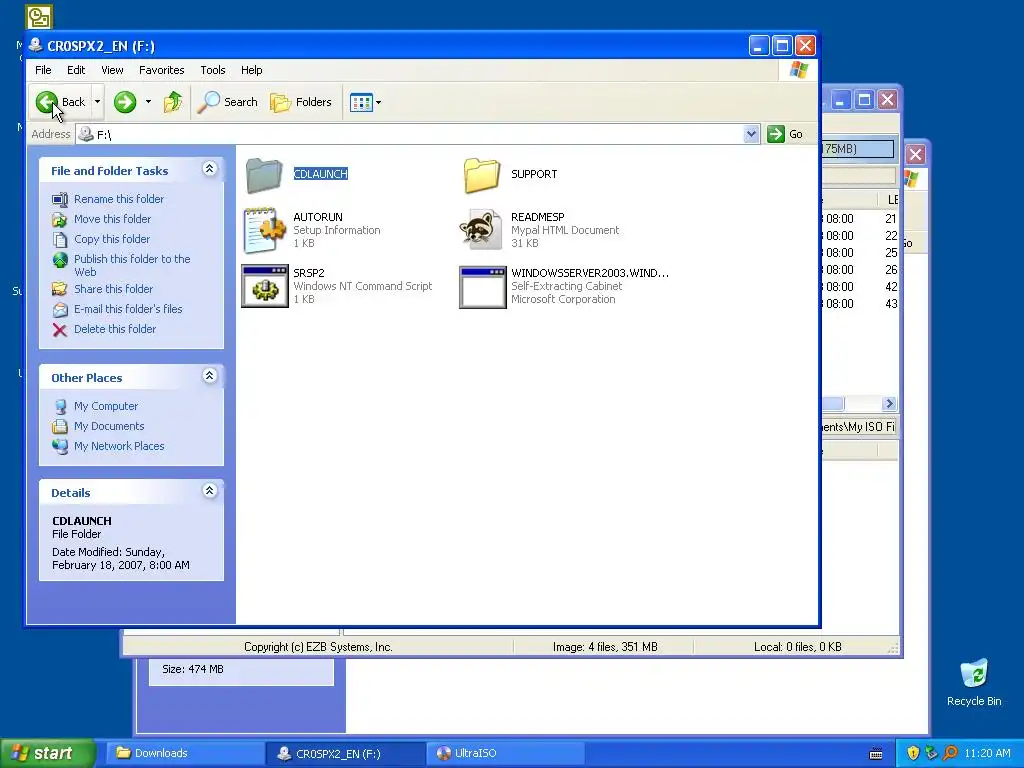Open the File menu

[x=43, y=70]
